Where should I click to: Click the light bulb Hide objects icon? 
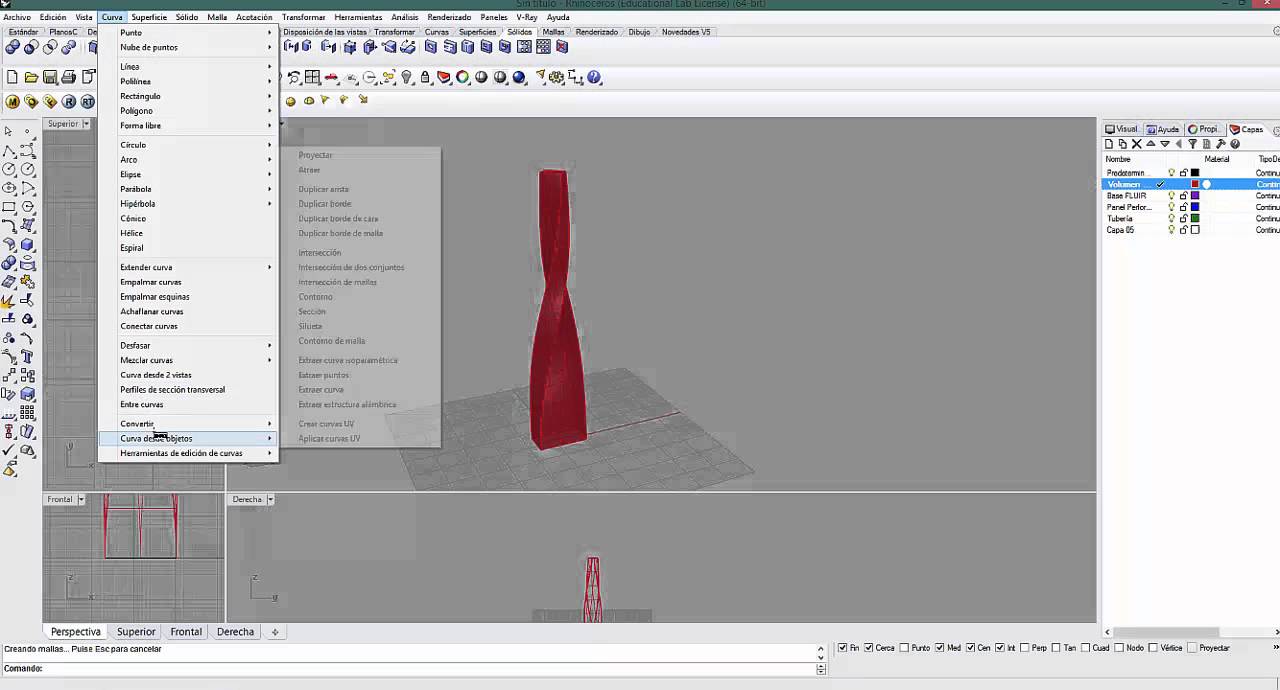[407, 77]
